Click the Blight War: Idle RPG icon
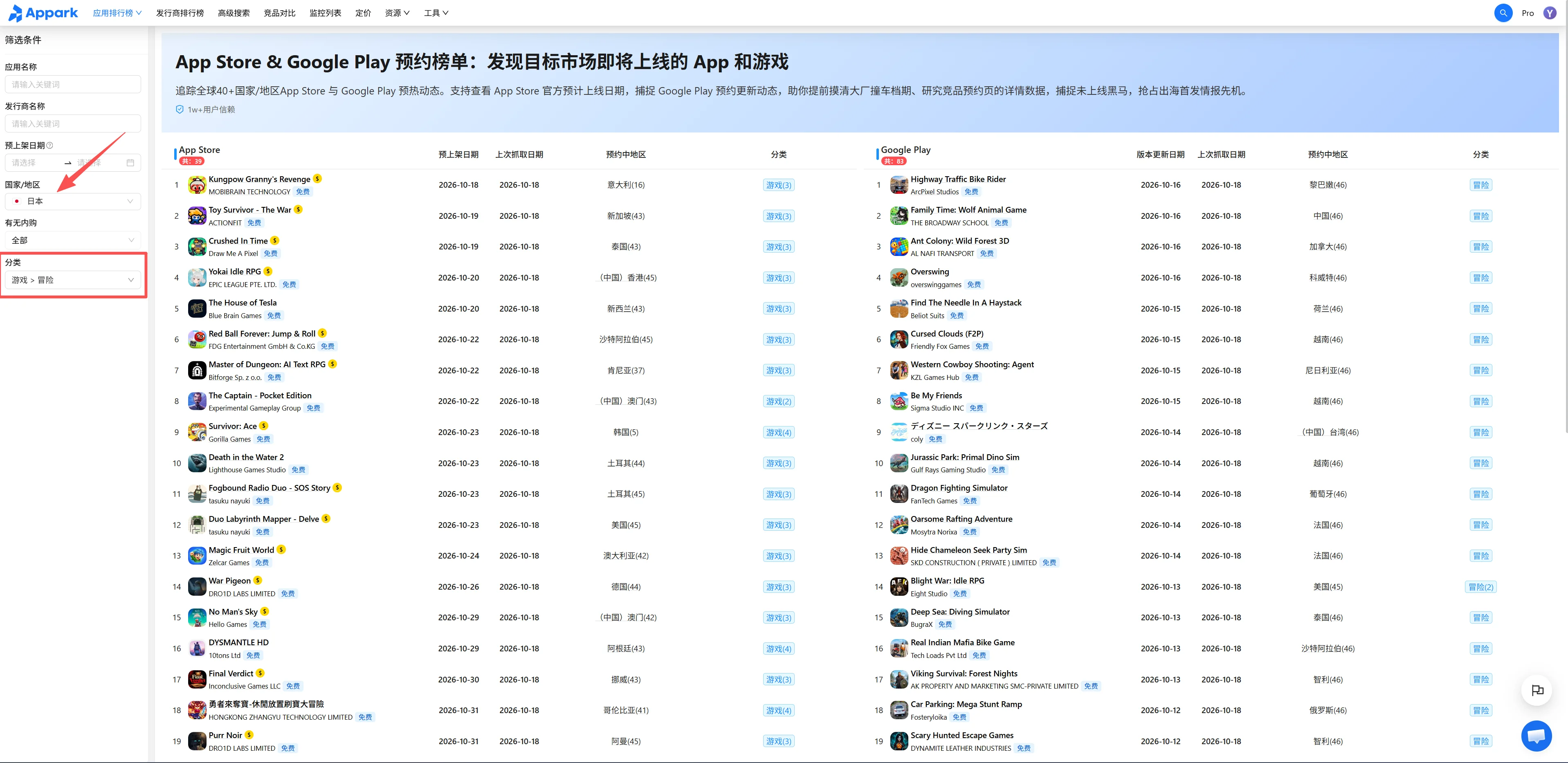1568x763 pixels. pyautogui.click(x=899, y=586)
